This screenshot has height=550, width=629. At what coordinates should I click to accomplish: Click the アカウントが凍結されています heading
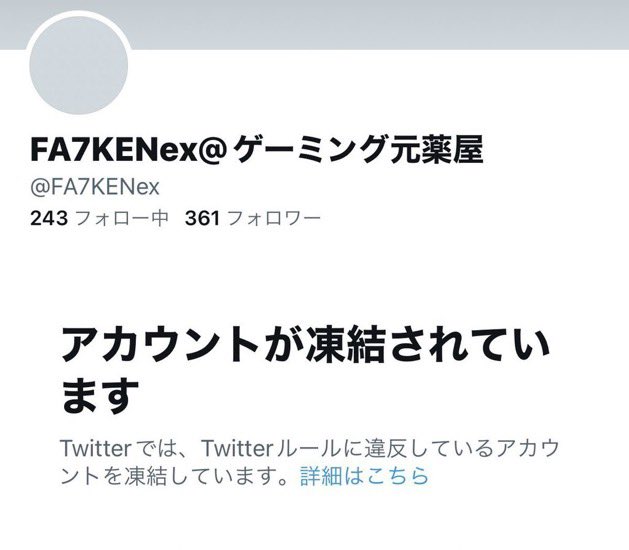pyautogui.click(x=305, y=370)
